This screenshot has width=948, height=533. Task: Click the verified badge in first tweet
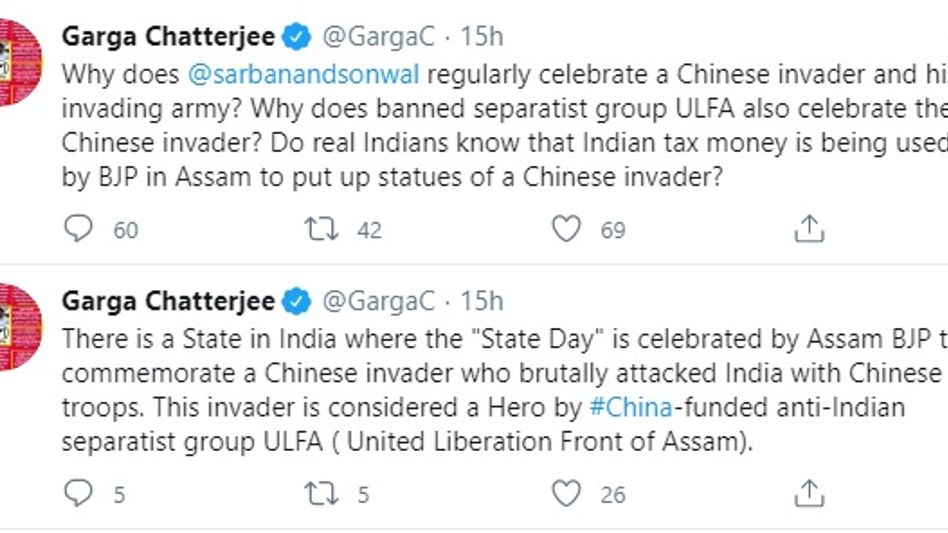click(296, 38)
